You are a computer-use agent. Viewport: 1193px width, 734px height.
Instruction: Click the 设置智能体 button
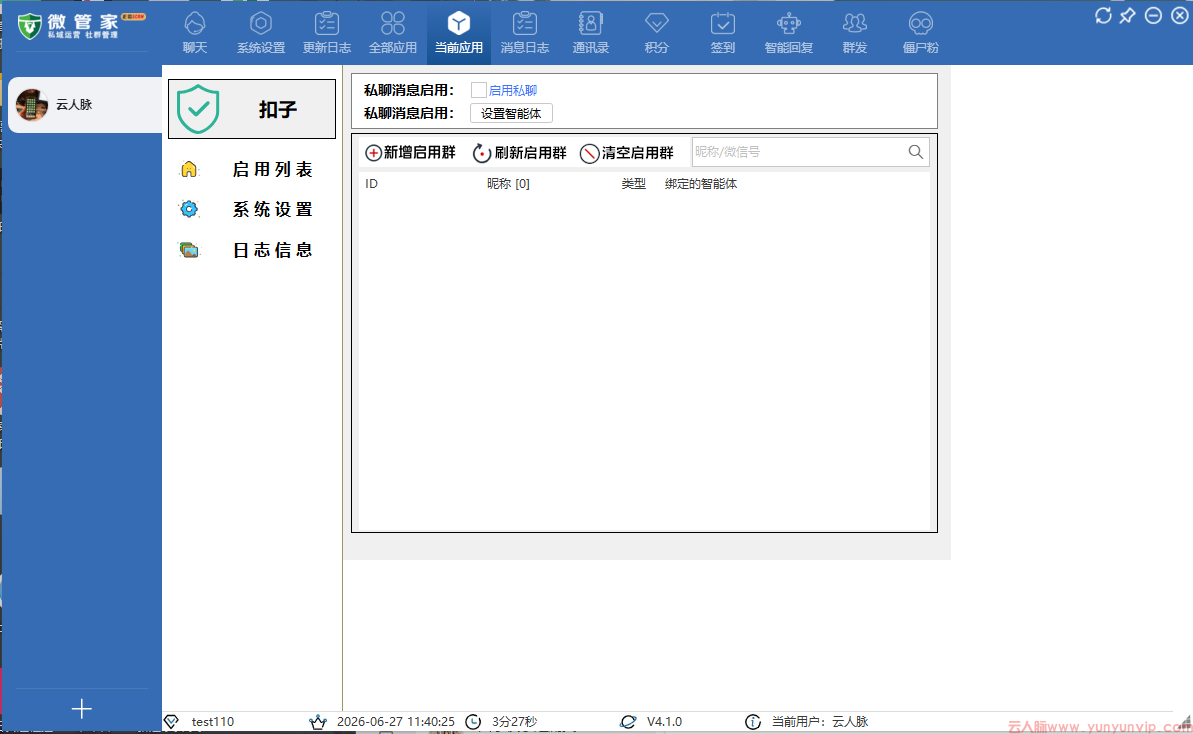pos(511,113)
